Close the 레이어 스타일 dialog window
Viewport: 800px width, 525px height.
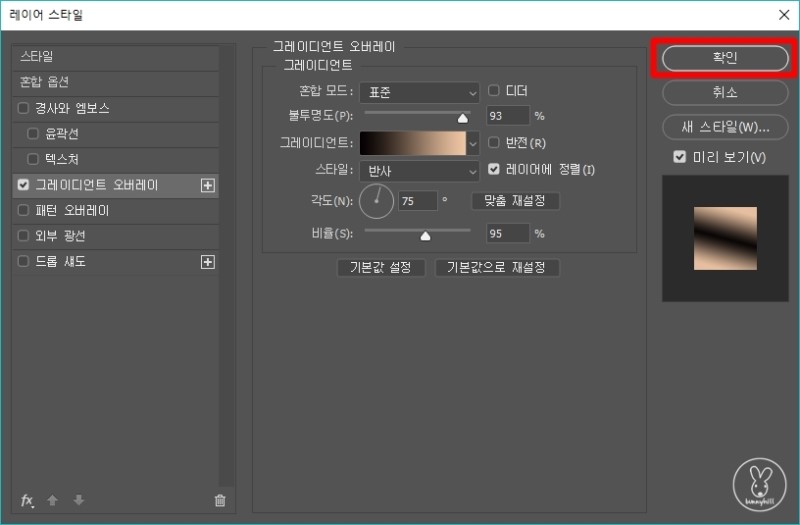click(x=782, y=15)
